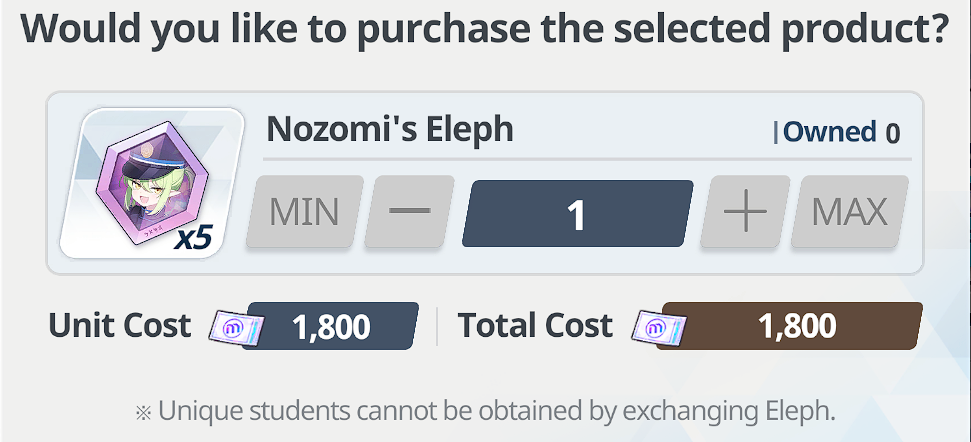This screenshot has width=971, height=442.
Task: Click the Nozomi's Eleph item thumbnail
Action: 152,183
